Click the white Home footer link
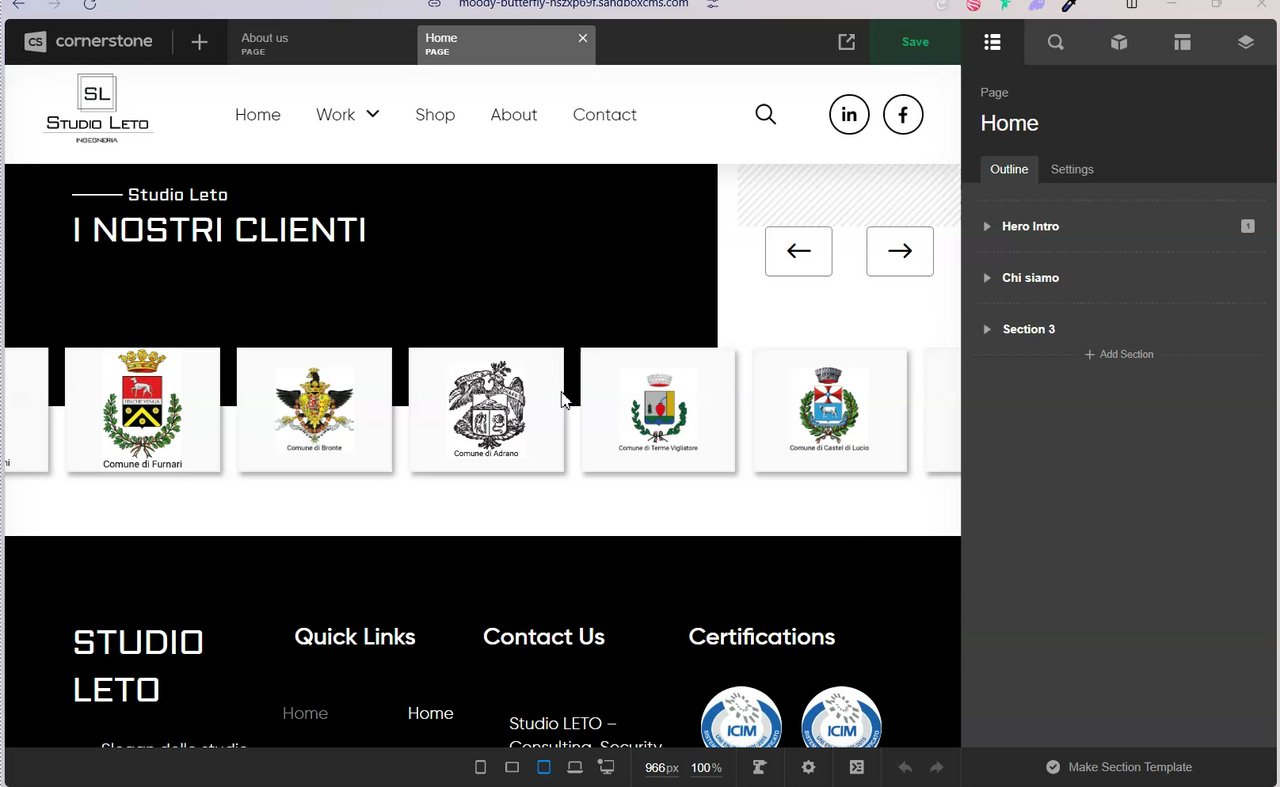Viewport: 1280px width, 787px height. point(431,713)
